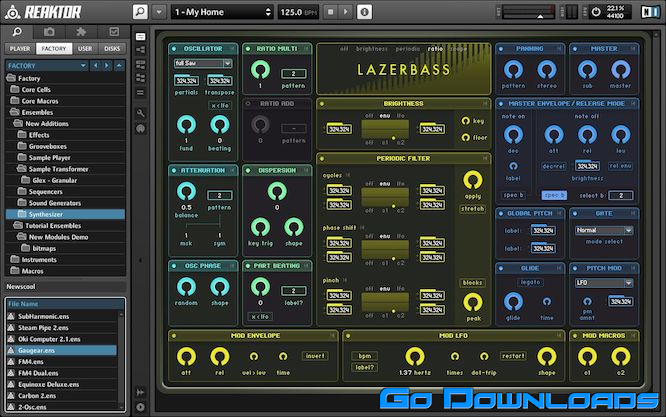Click the bpm button in MOD LFO
The height and width of the screenshot is (417, 666).
pos(365,356)
